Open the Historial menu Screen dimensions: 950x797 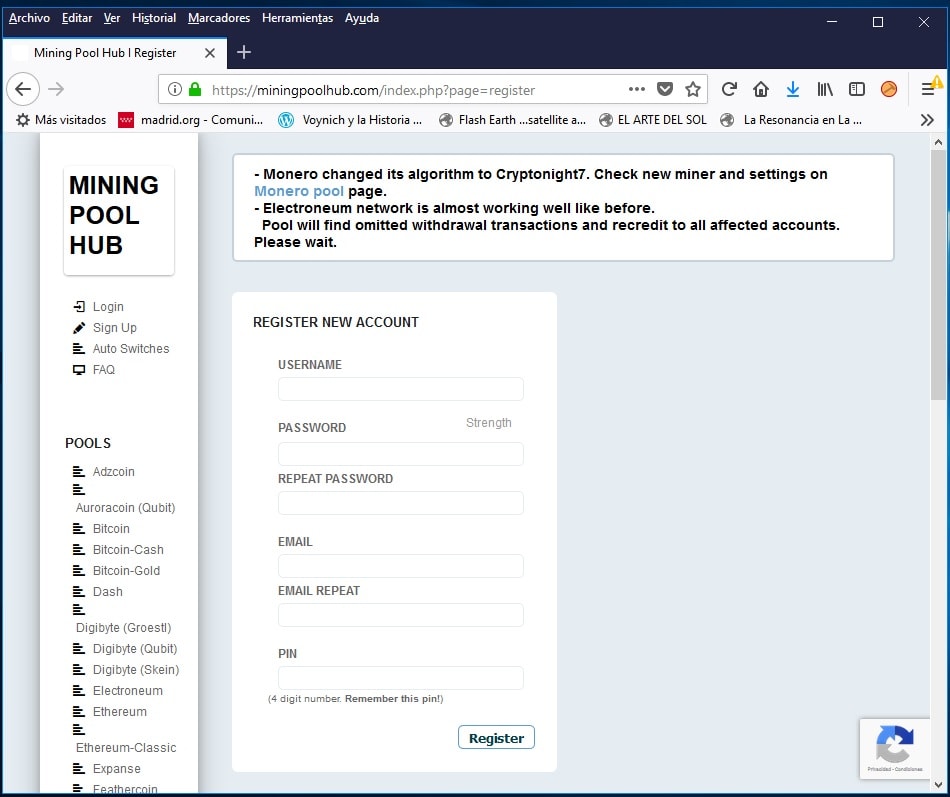coord(154,18)
